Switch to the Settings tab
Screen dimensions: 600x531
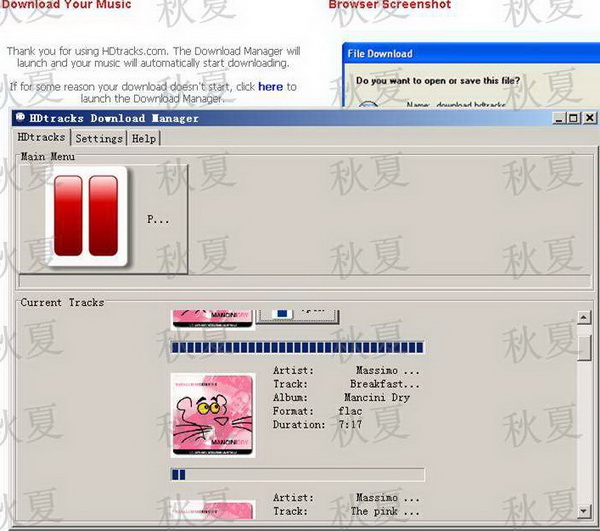(99, 138)
